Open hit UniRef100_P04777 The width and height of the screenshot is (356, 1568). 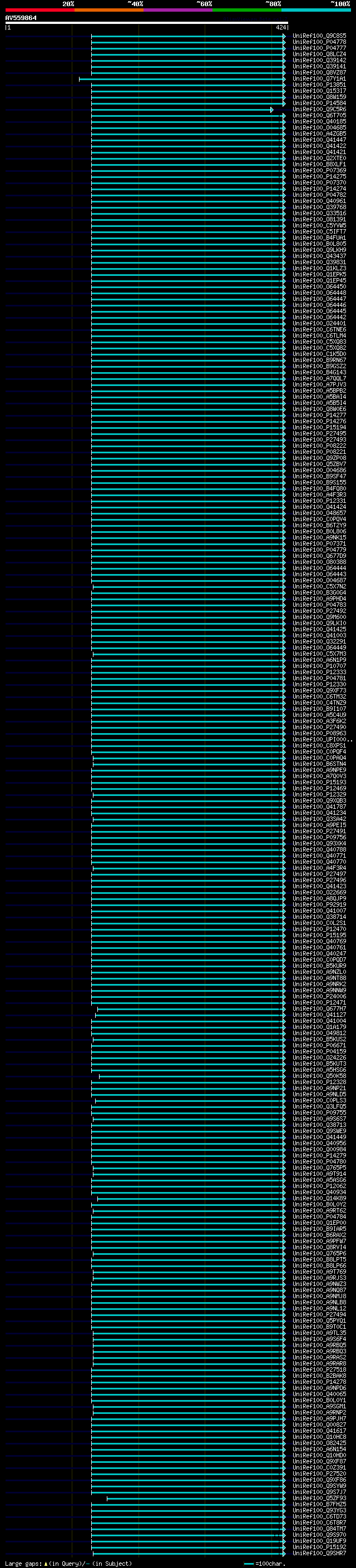point(319,48)
